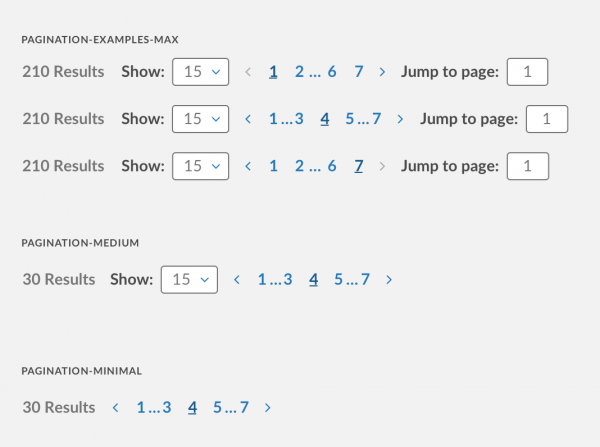Open Show dropdown in third pagination row
Image resolution: width=600 pixels, height=447 pixels.
click(200, 167)
